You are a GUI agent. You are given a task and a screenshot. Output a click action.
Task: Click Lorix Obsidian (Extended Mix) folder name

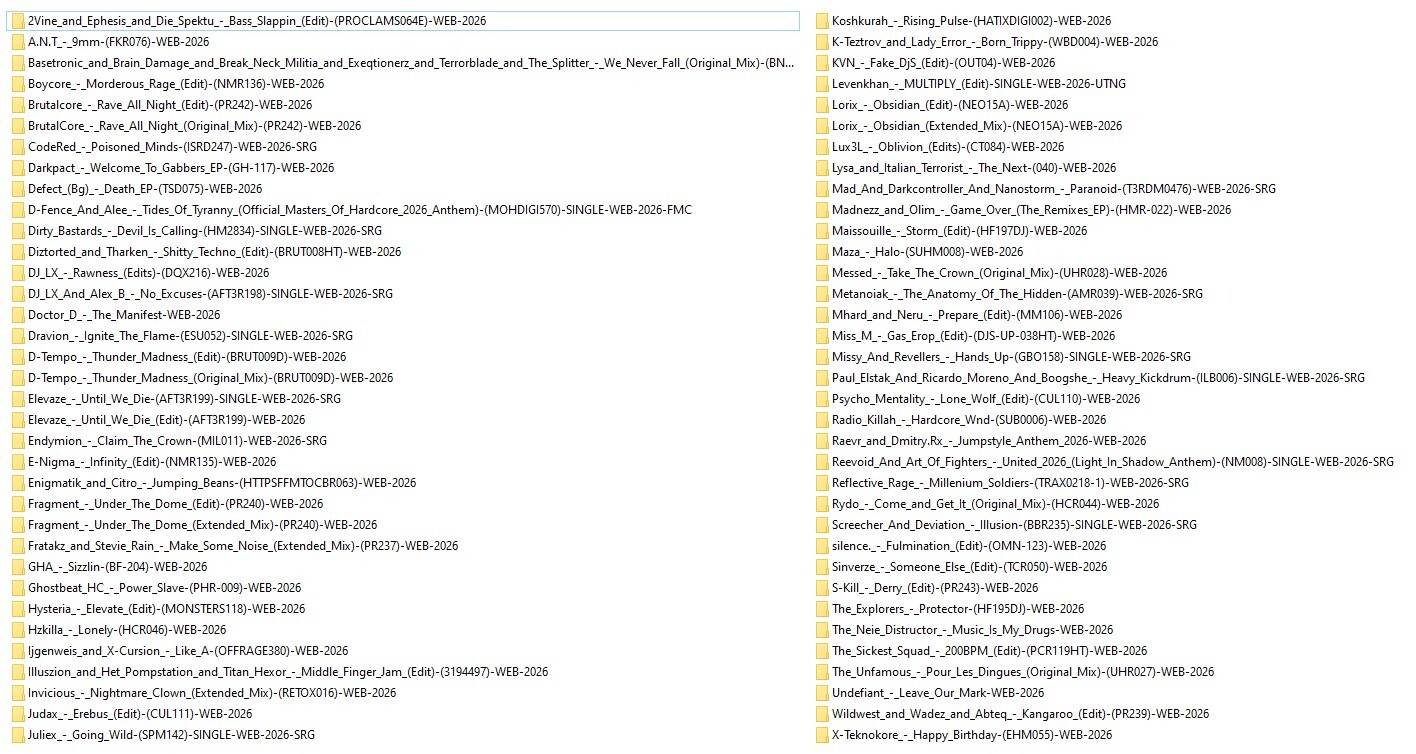(977, 126)
